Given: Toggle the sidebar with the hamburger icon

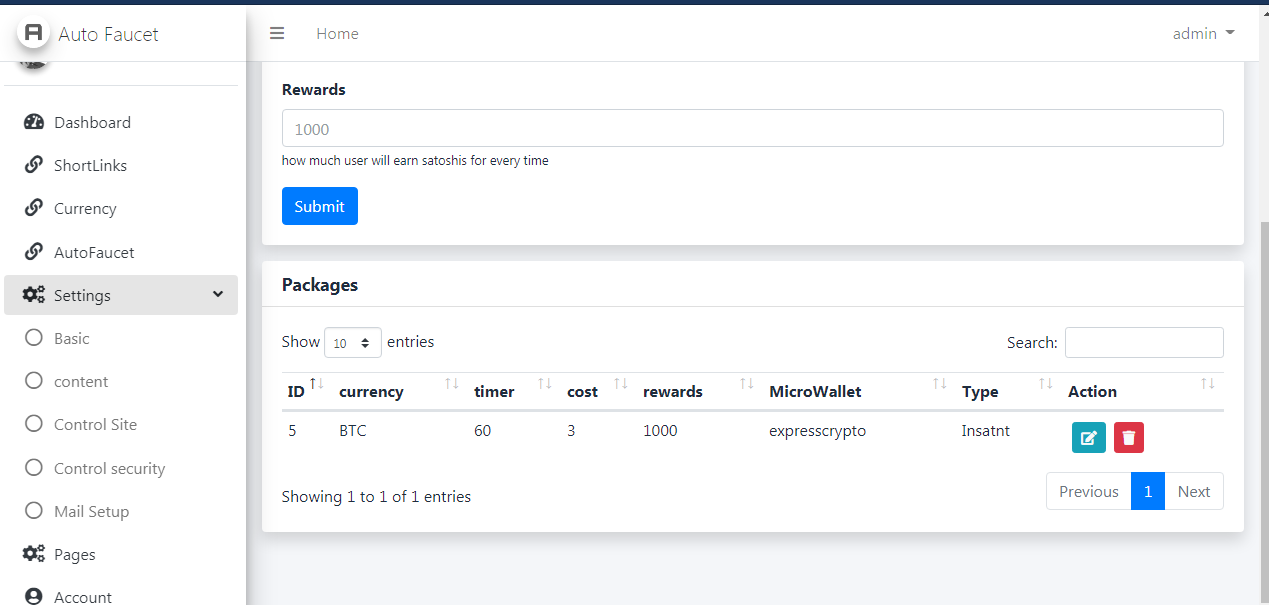Looking at the screenshot, I should click(277, 32).
